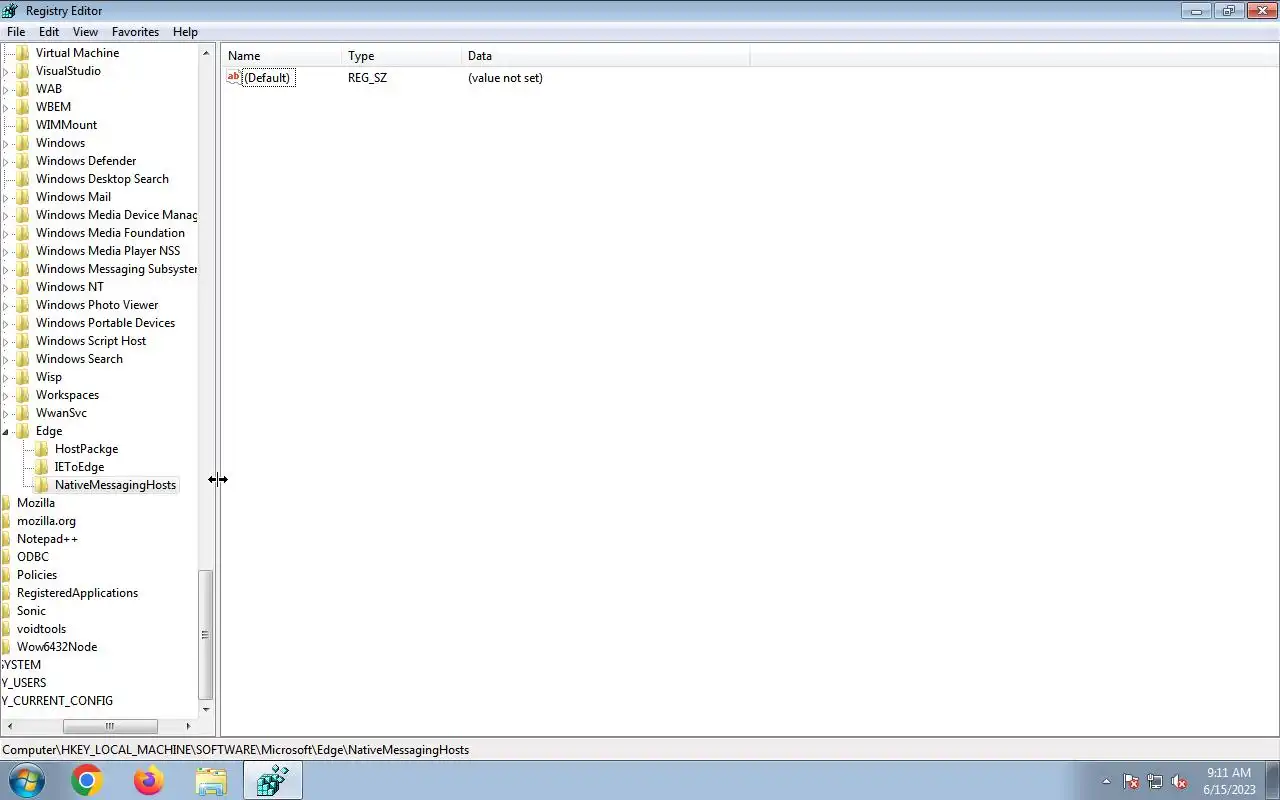Select the Windows Portable Devices key

[x=105, y=323]
